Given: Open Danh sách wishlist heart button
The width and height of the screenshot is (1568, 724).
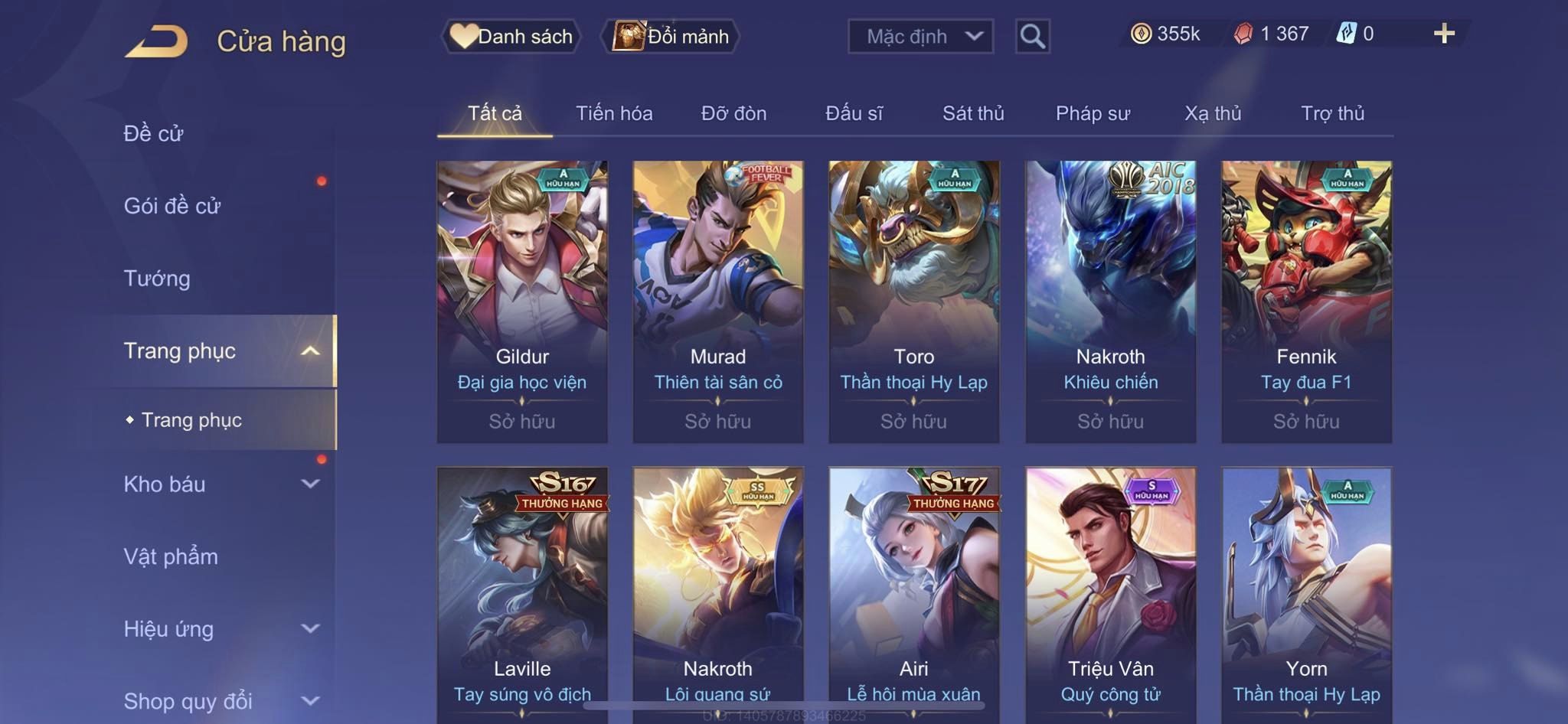Looking at the screenshot, I should 511,36.
